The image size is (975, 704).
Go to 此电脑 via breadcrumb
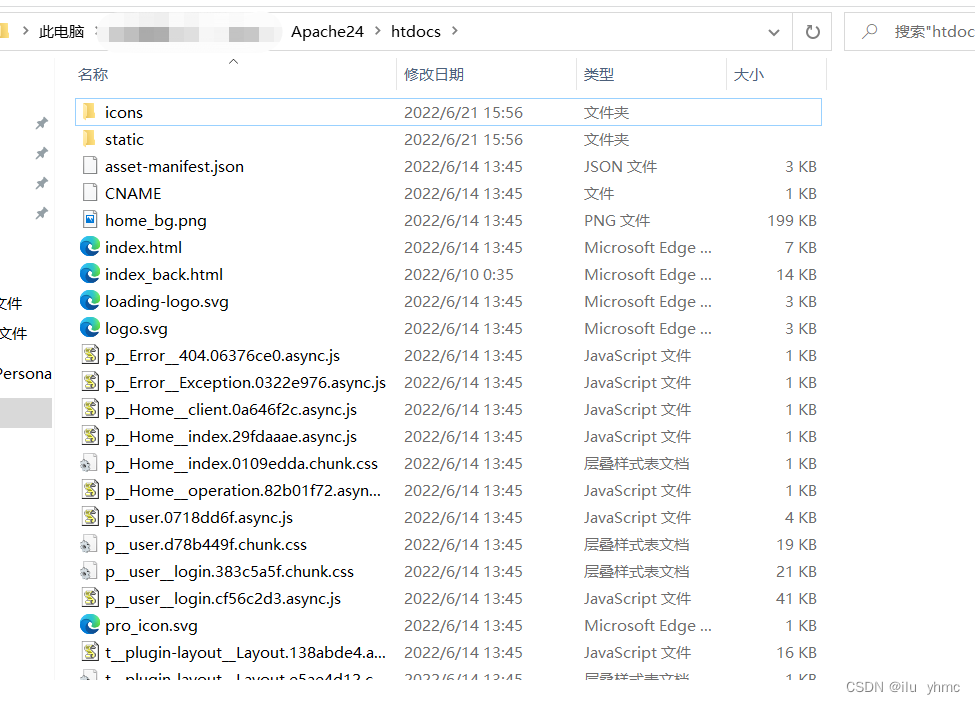pos(62,31)
